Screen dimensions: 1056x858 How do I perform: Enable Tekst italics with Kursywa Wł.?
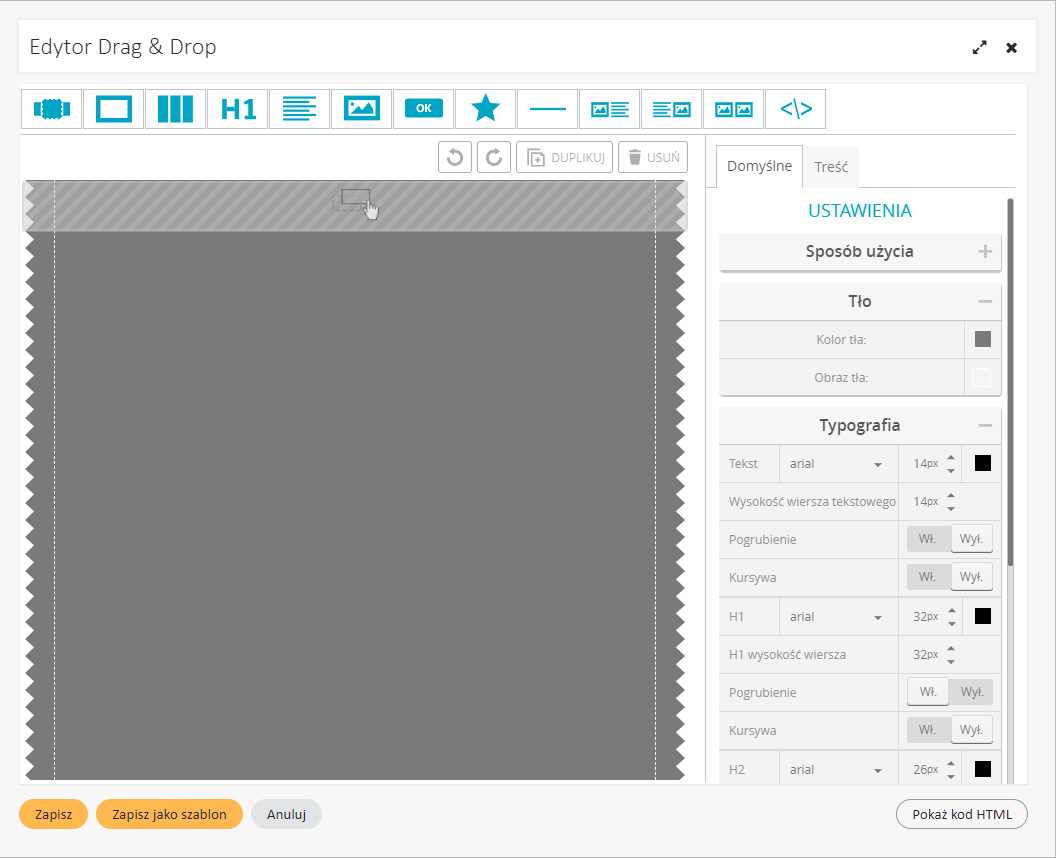click(x=927, y=577)
